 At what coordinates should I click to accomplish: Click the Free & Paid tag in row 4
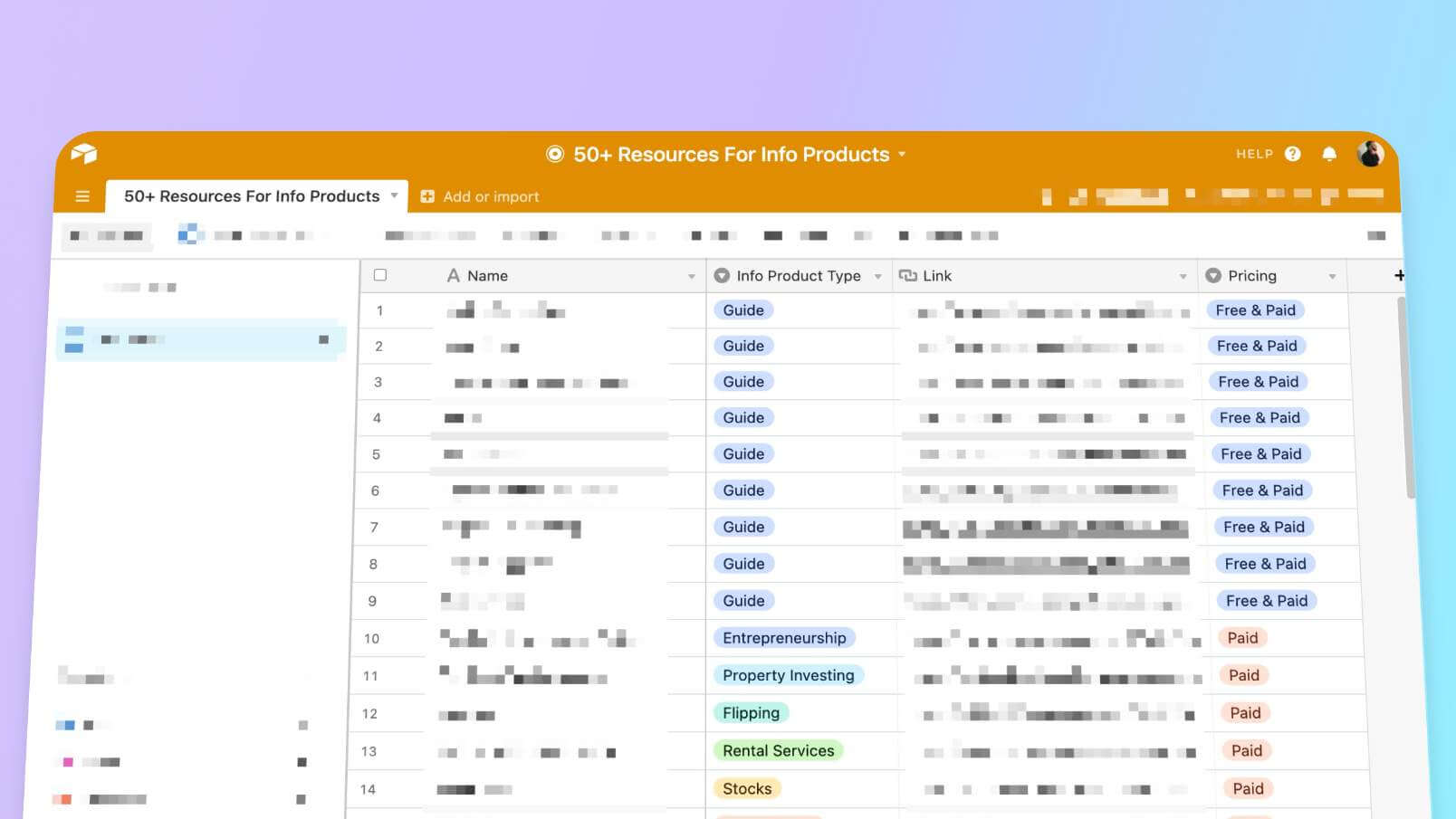coord(1260,418)
